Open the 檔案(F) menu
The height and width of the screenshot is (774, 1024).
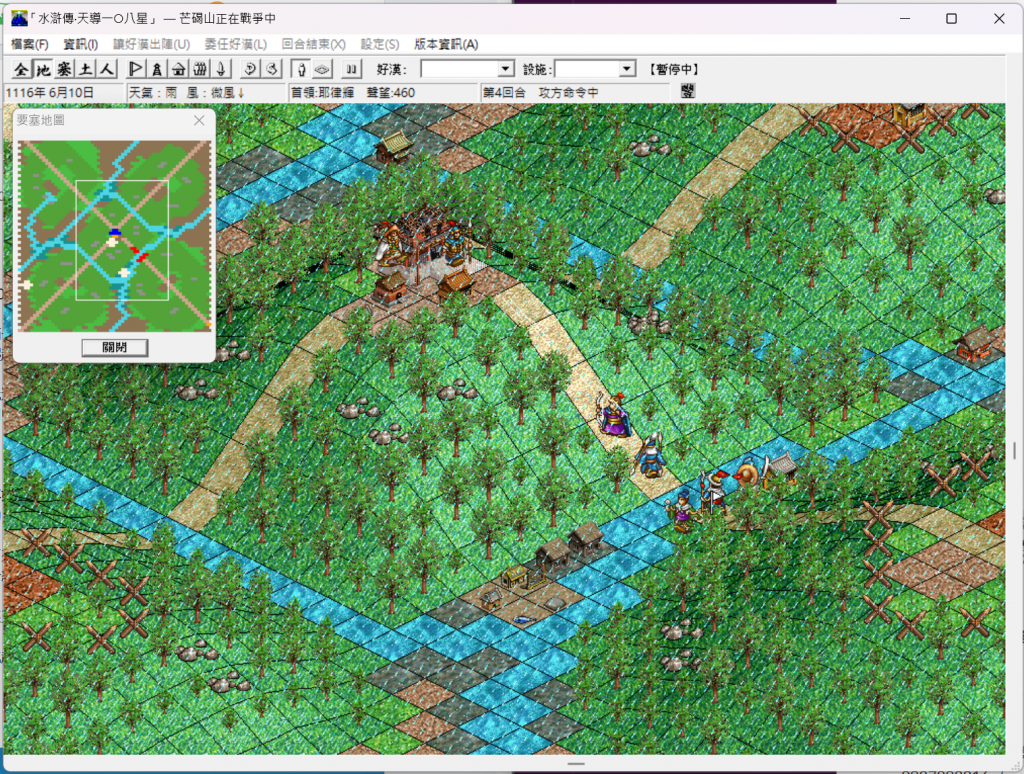29,44
